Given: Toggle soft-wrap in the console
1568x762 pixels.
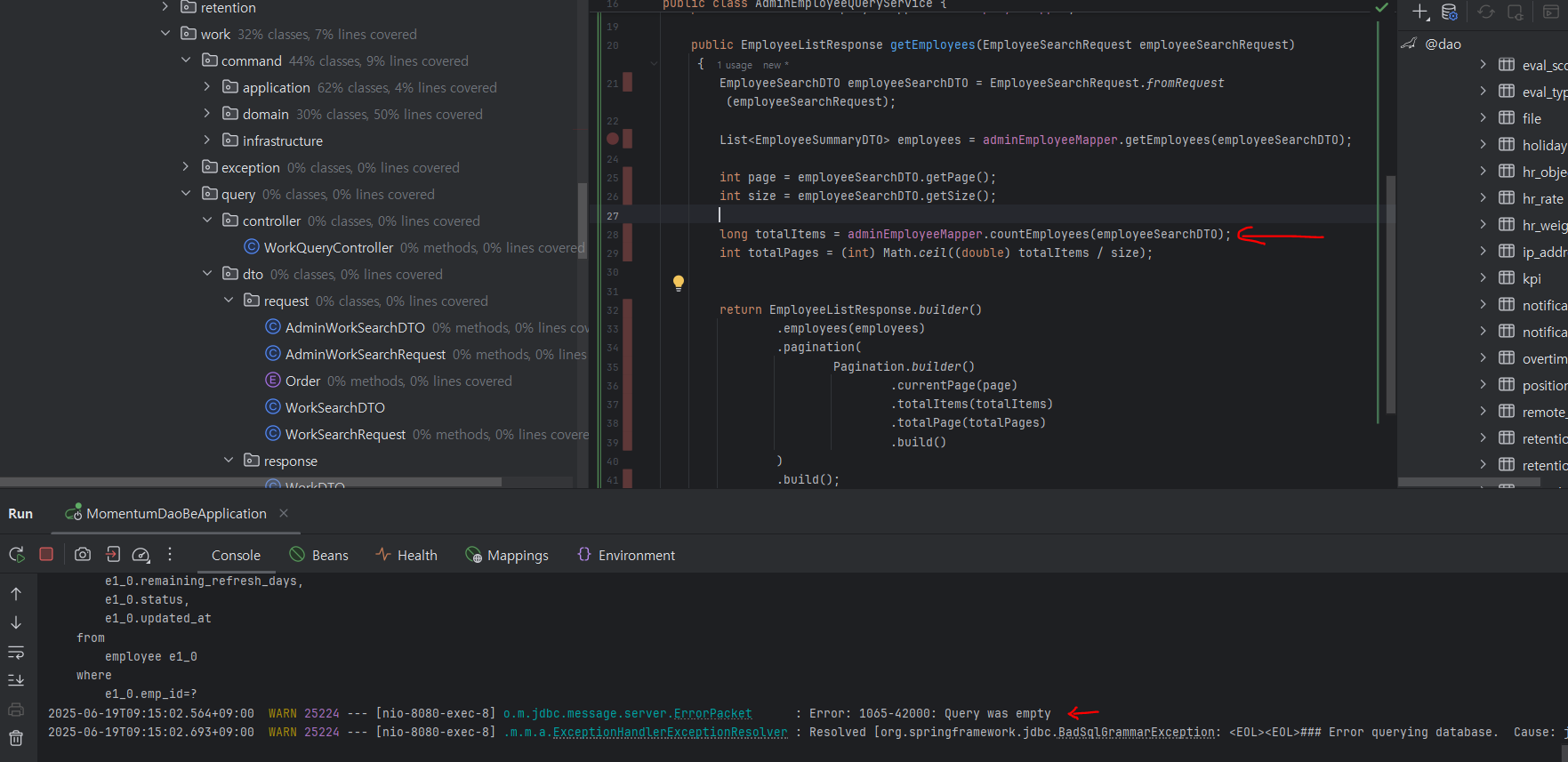Looking at the screenshot, I should click(x=16, y=653).
